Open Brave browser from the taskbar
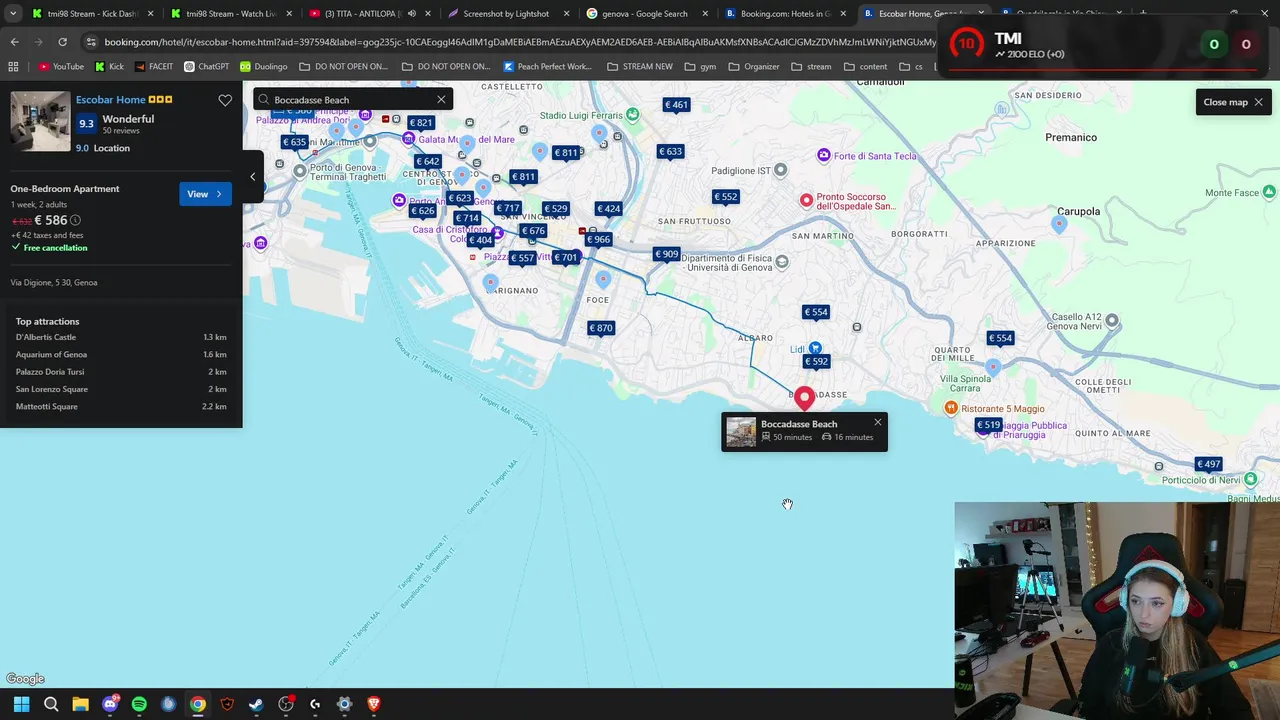The image size is (1280, 720). [374, 704]
